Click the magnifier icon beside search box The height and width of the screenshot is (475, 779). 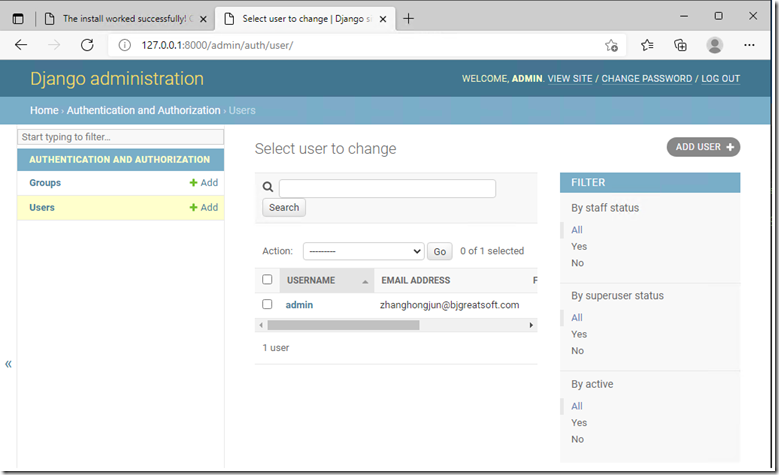click(268, 187)
